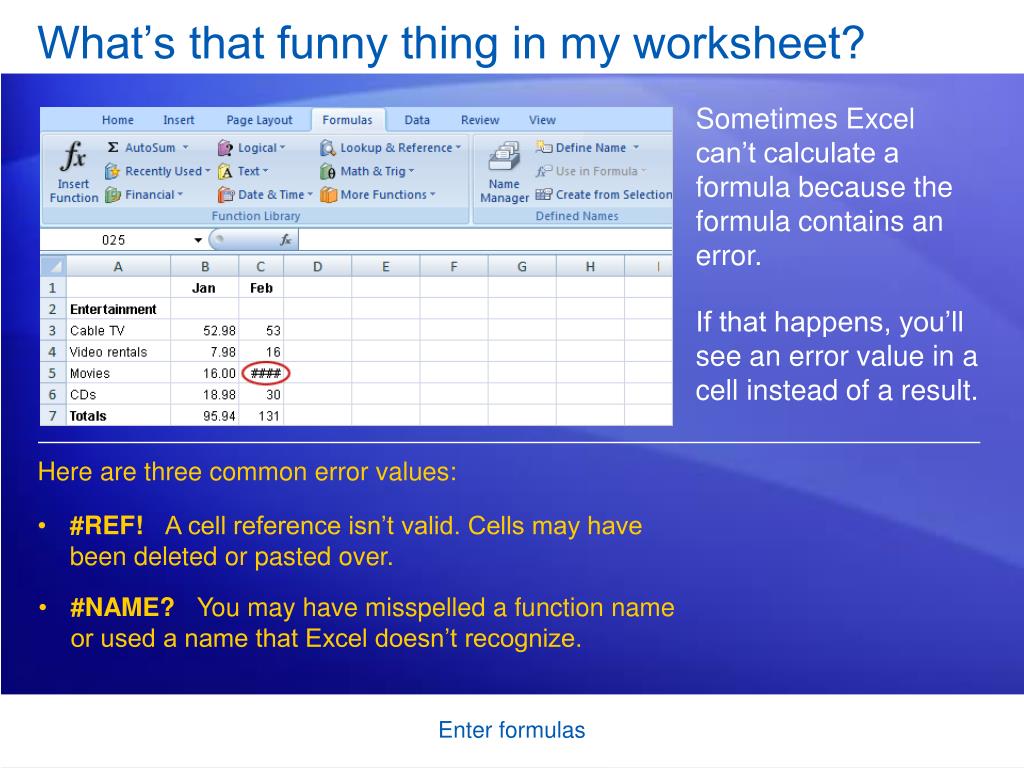Screen dimensions: 1024x768
Task: Expand the Math & Trig dropdown arrow
Action: pyautogui.click(x=411, y=171)
